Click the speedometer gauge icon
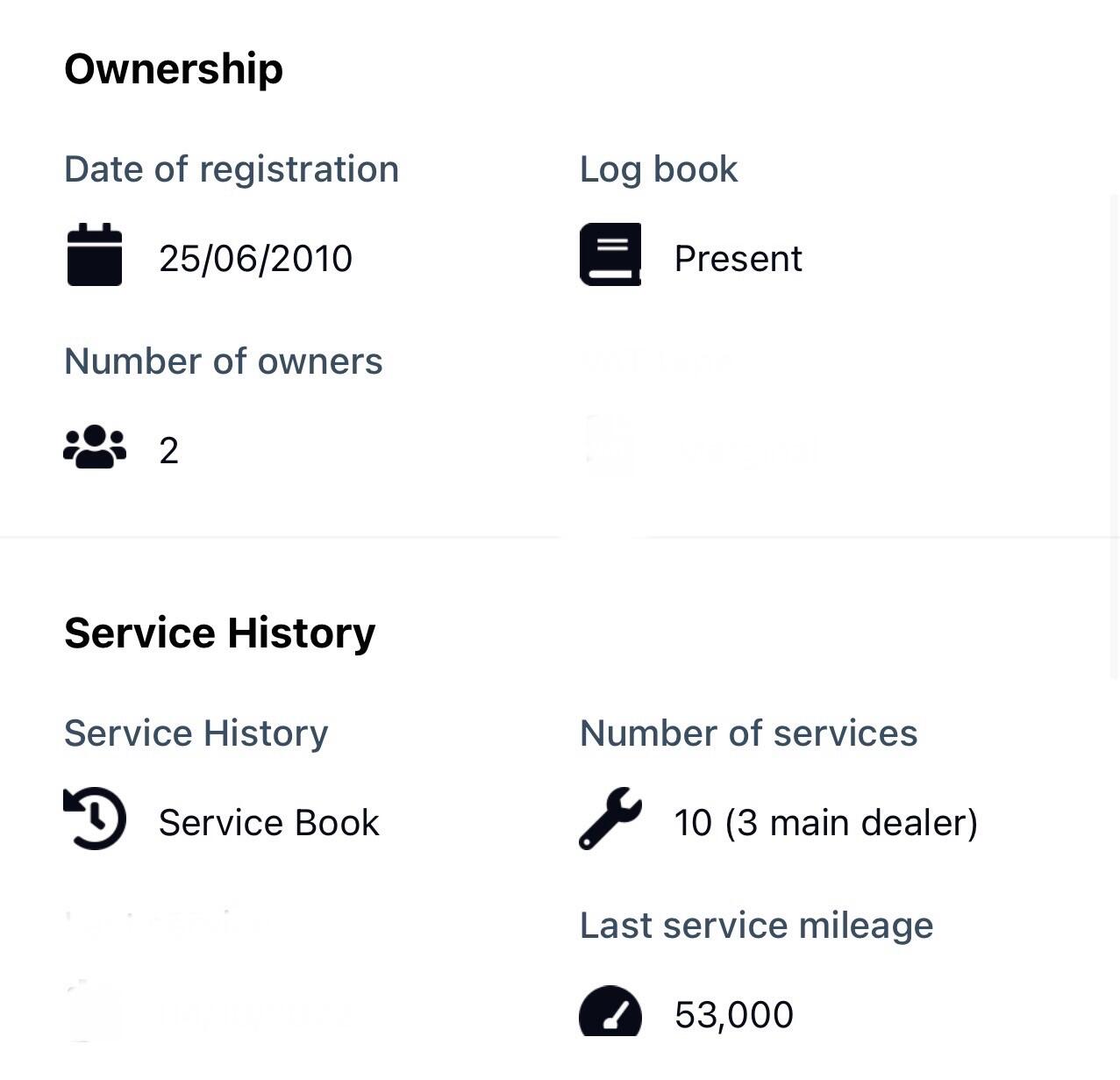This screenshot has height=1080, width=1120. 610,1013
